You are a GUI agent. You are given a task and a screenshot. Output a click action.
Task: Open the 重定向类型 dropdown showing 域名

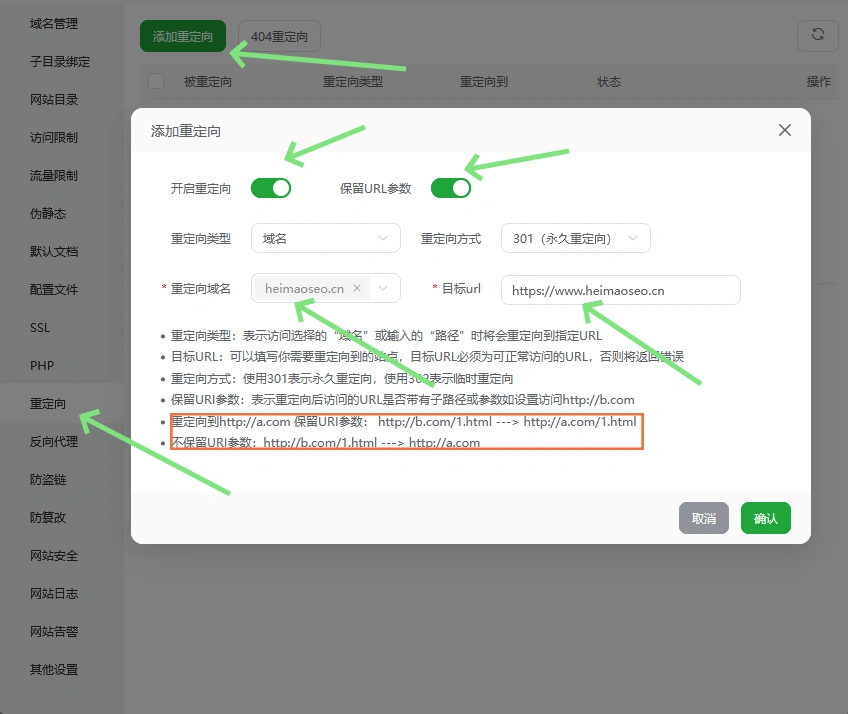click(325, 238)
